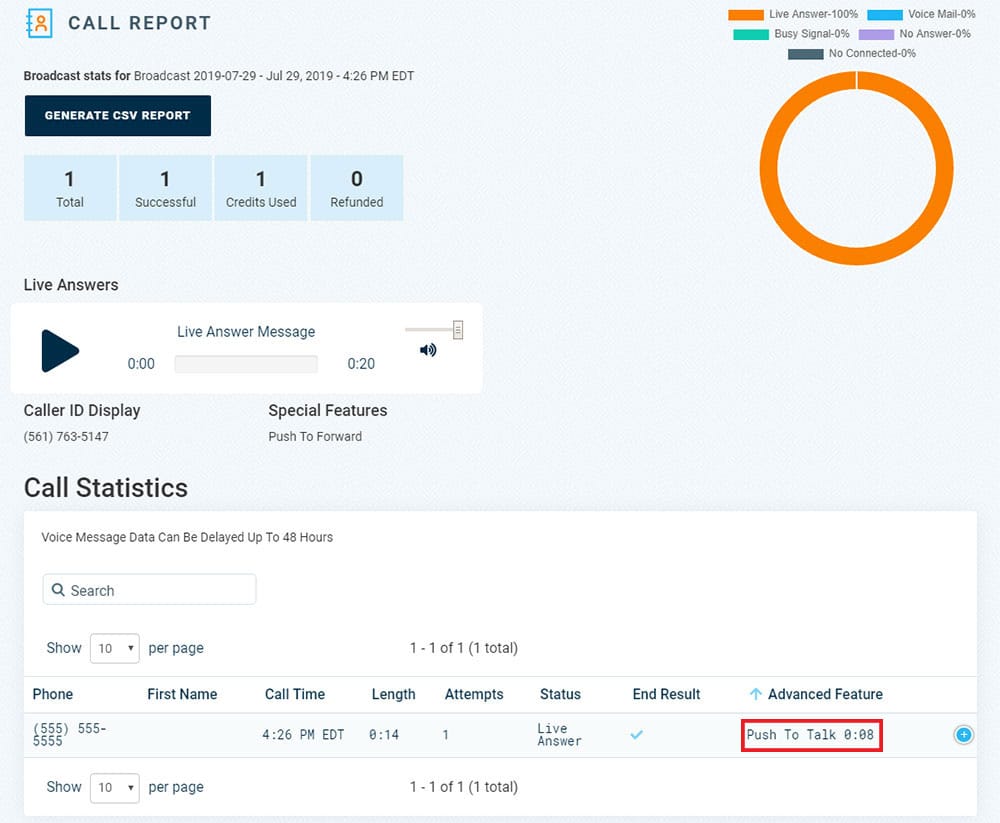
Task: Click the Live Answer status cell
Action: [559, 735]
